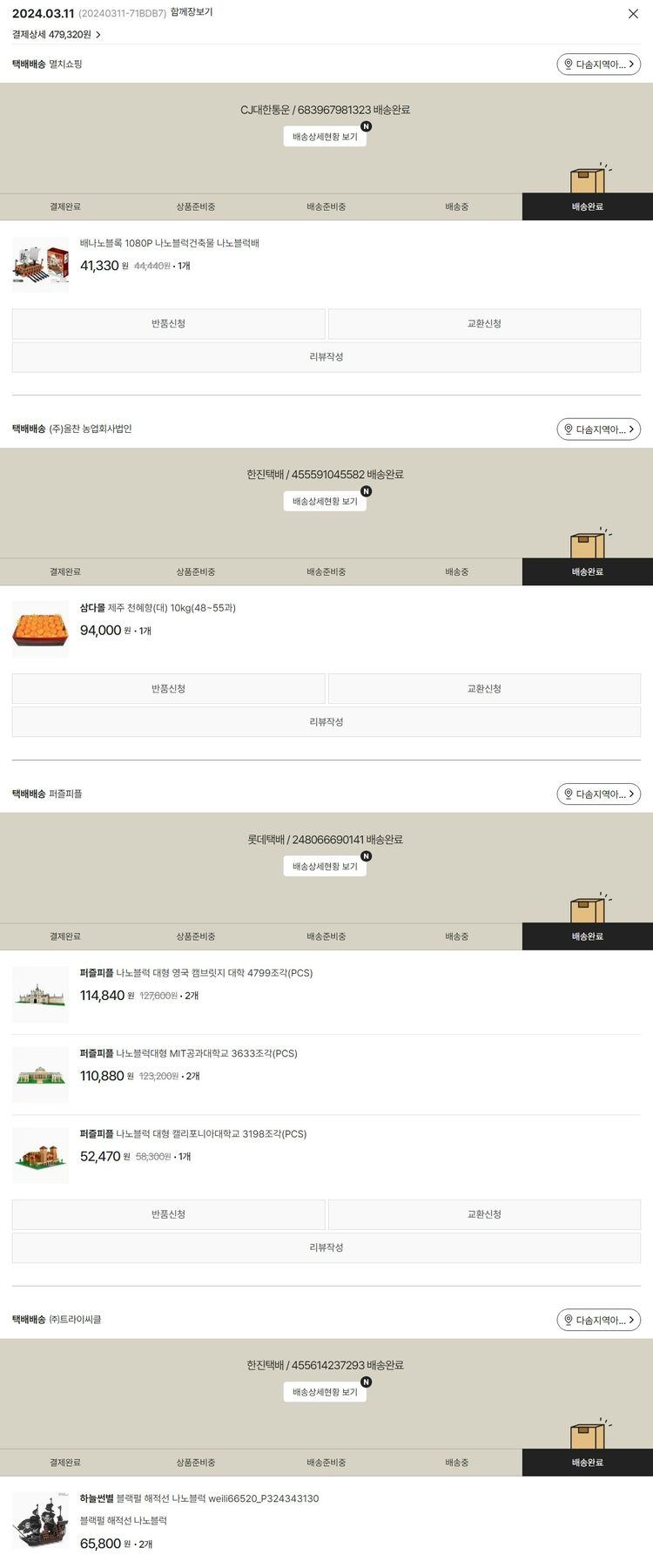View 롯데택배 delivery tracking details
The width and height of the screenshot is (653, 1568).
click(325, 867)
